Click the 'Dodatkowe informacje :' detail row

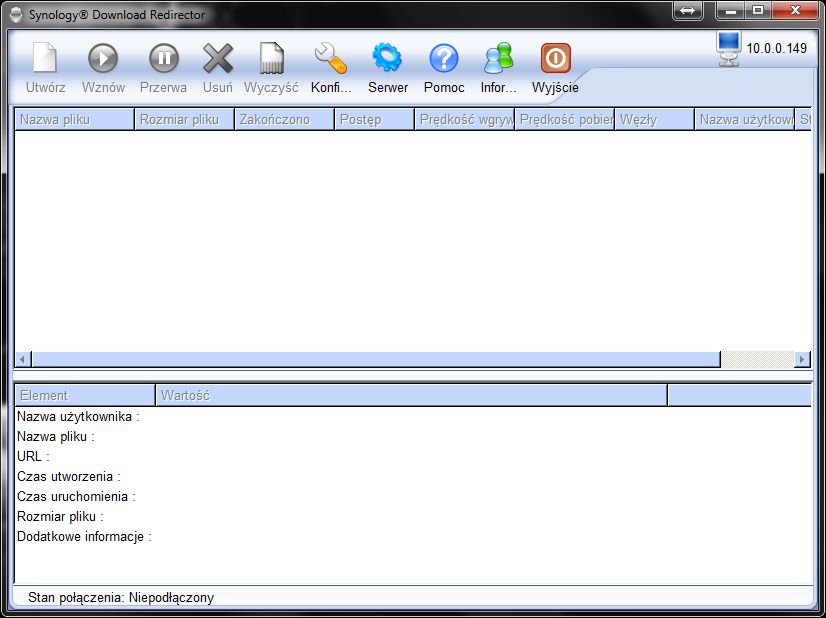tap(84, 537)
